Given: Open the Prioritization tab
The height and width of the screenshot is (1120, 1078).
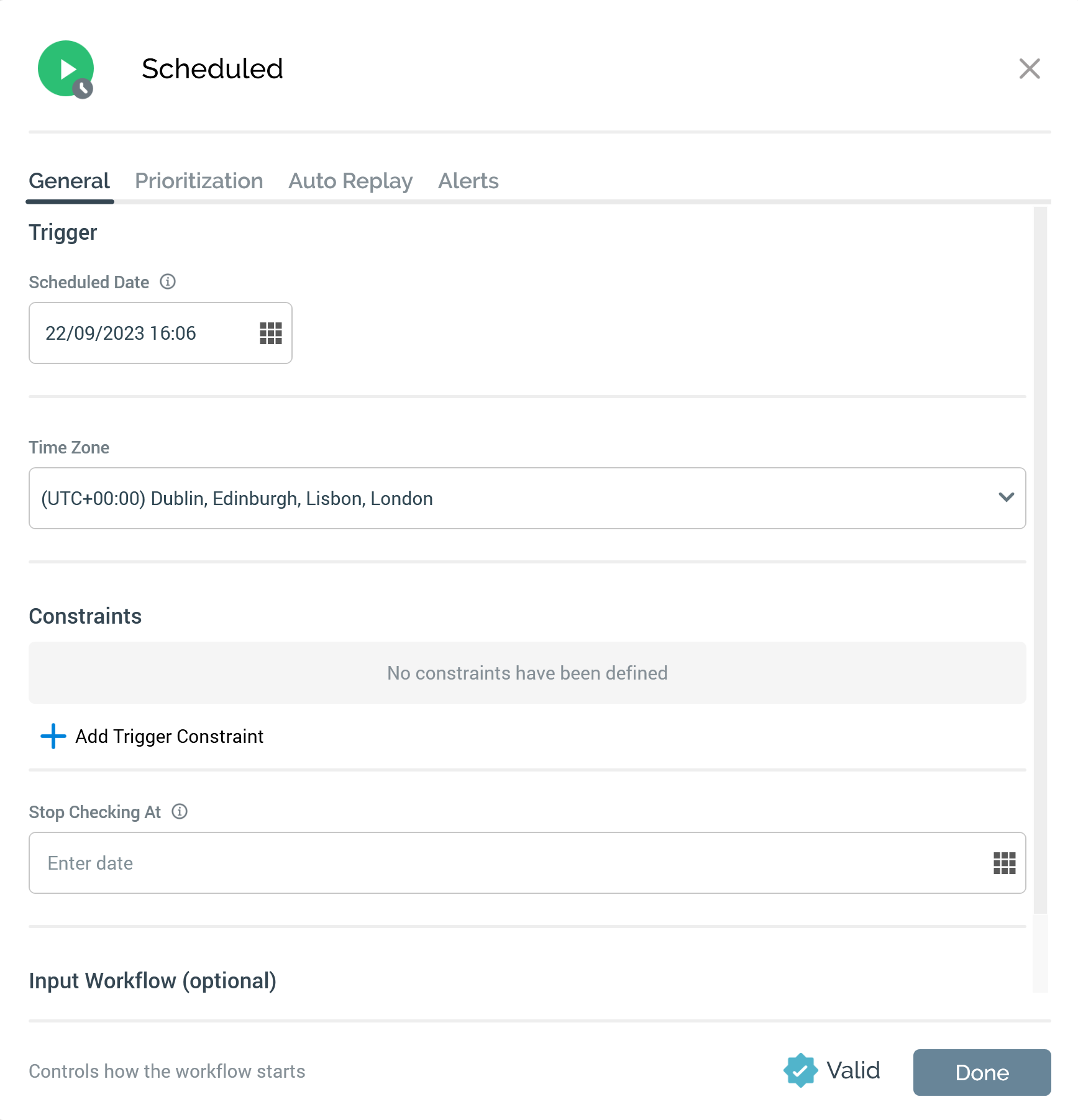Looking at the screenshot, I should 199,181.
